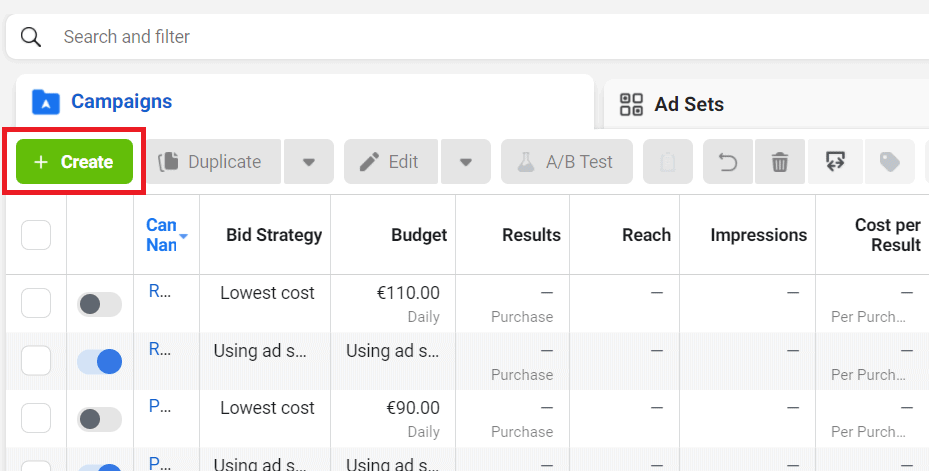Focus the Search and filter field

(467, 37)
